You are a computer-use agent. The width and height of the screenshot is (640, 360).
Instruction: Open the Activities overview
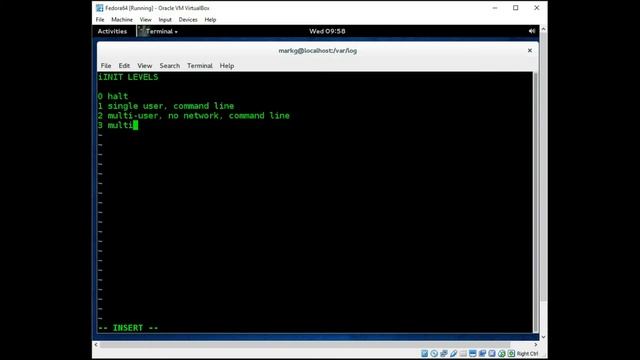pos(112,31)
